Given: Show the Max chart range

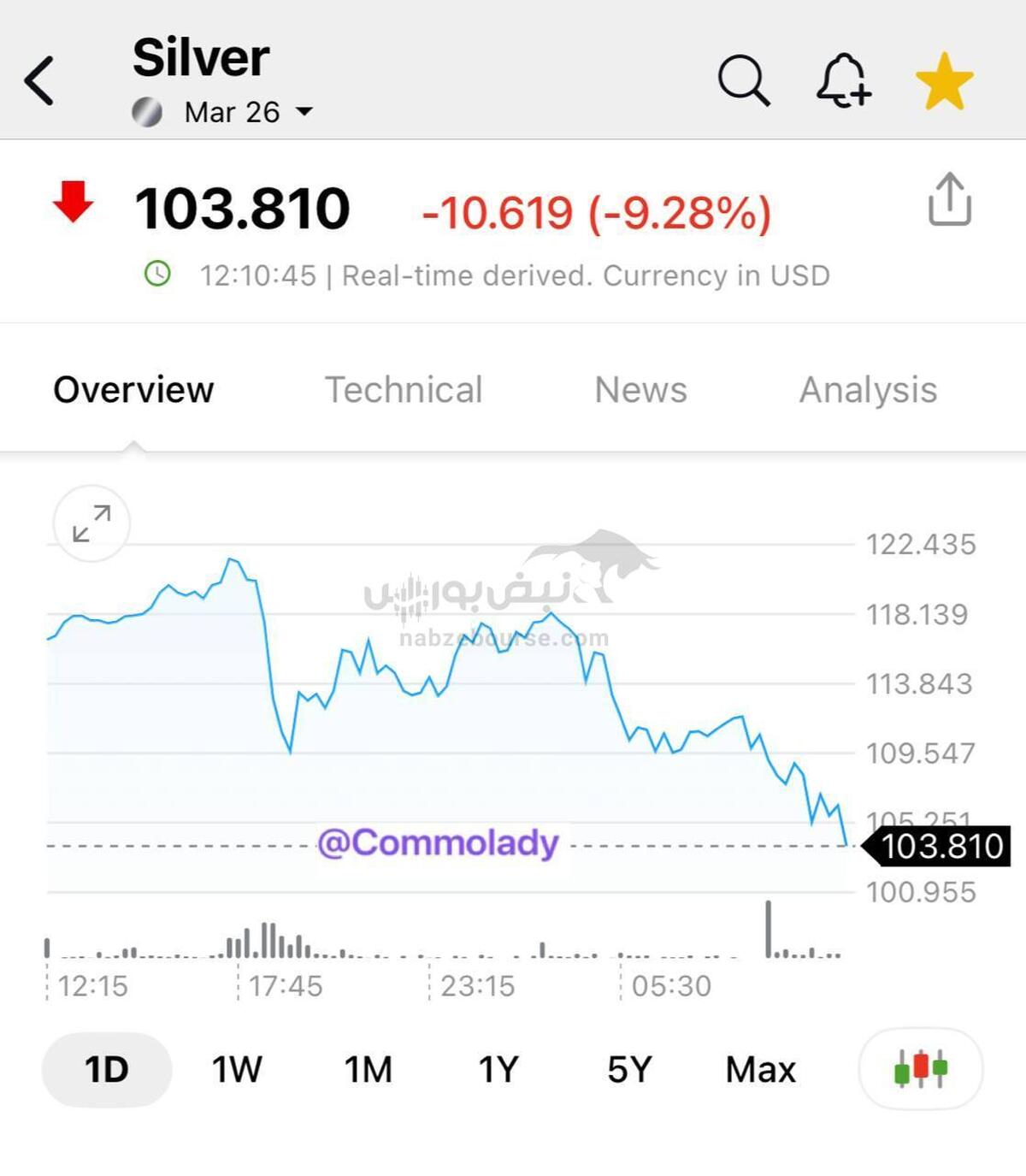Looking at the screenshot, I should (760, 1069).
